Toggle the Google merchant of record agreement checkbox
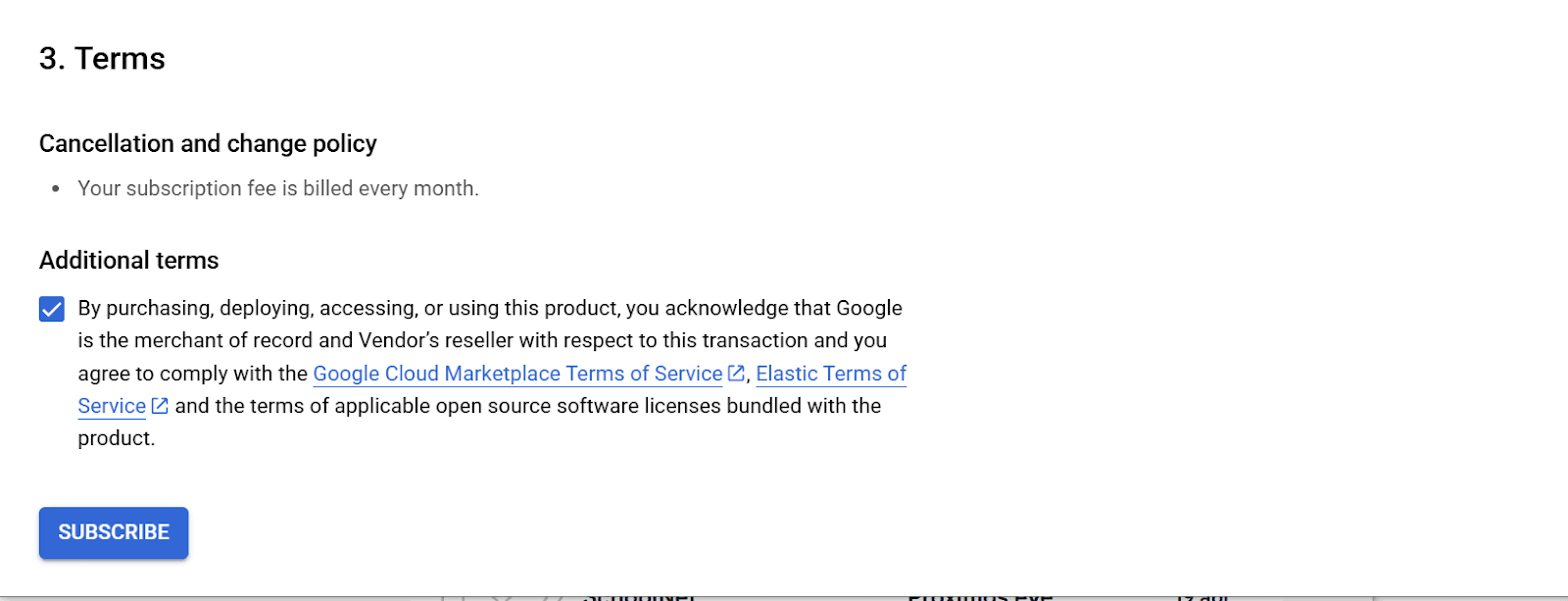 pyautogui.click(x=50, y=309)
